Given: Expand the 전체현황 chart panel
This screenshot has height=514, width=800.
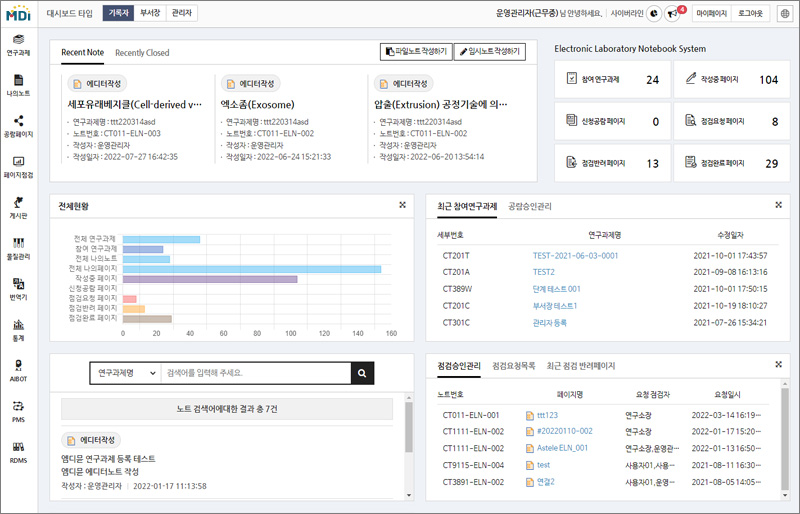Looking at the screenshot, I should [402, 205].
